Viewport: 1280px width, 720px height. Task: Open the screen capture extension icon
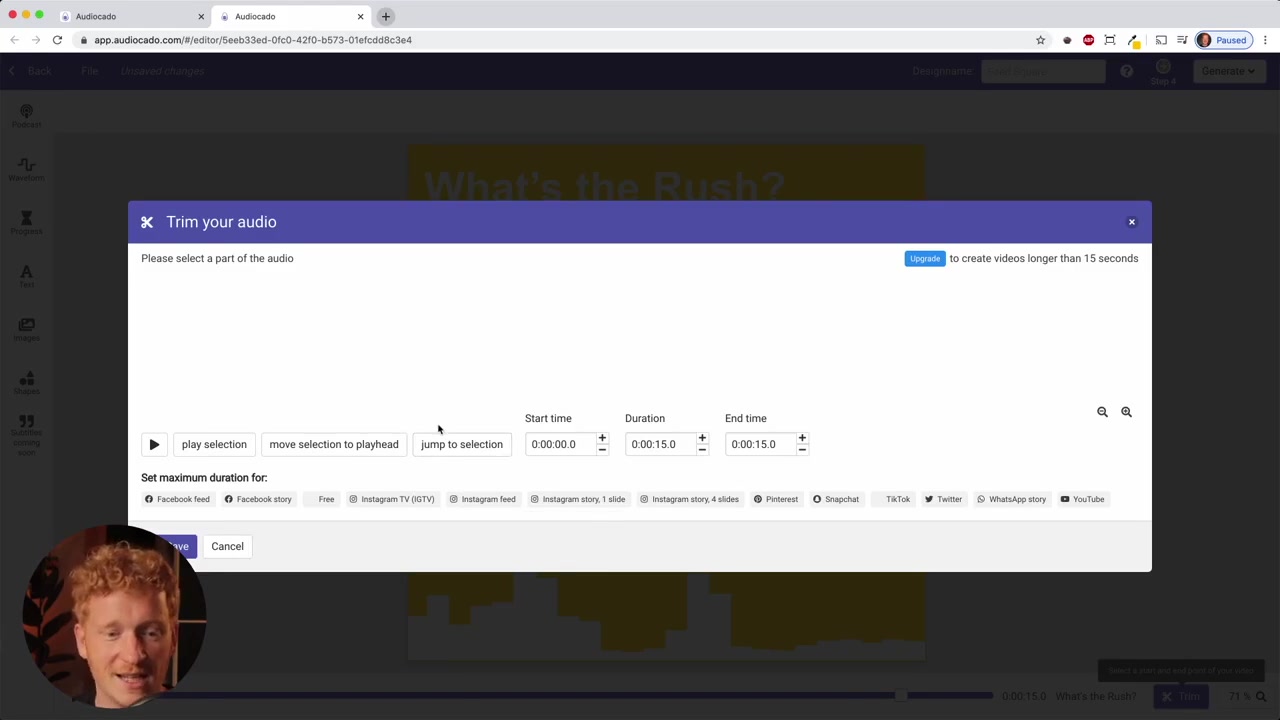pyautogui.click(x=1110, y=40)
